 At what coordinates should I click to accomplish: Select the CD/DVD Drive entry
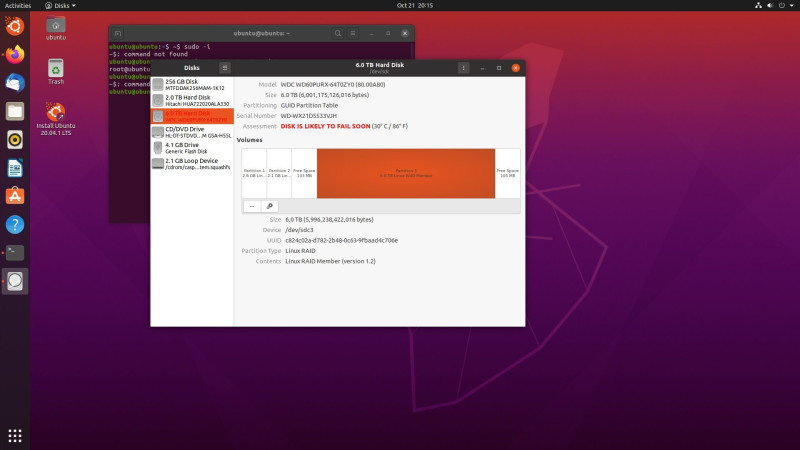pos(192,132)
